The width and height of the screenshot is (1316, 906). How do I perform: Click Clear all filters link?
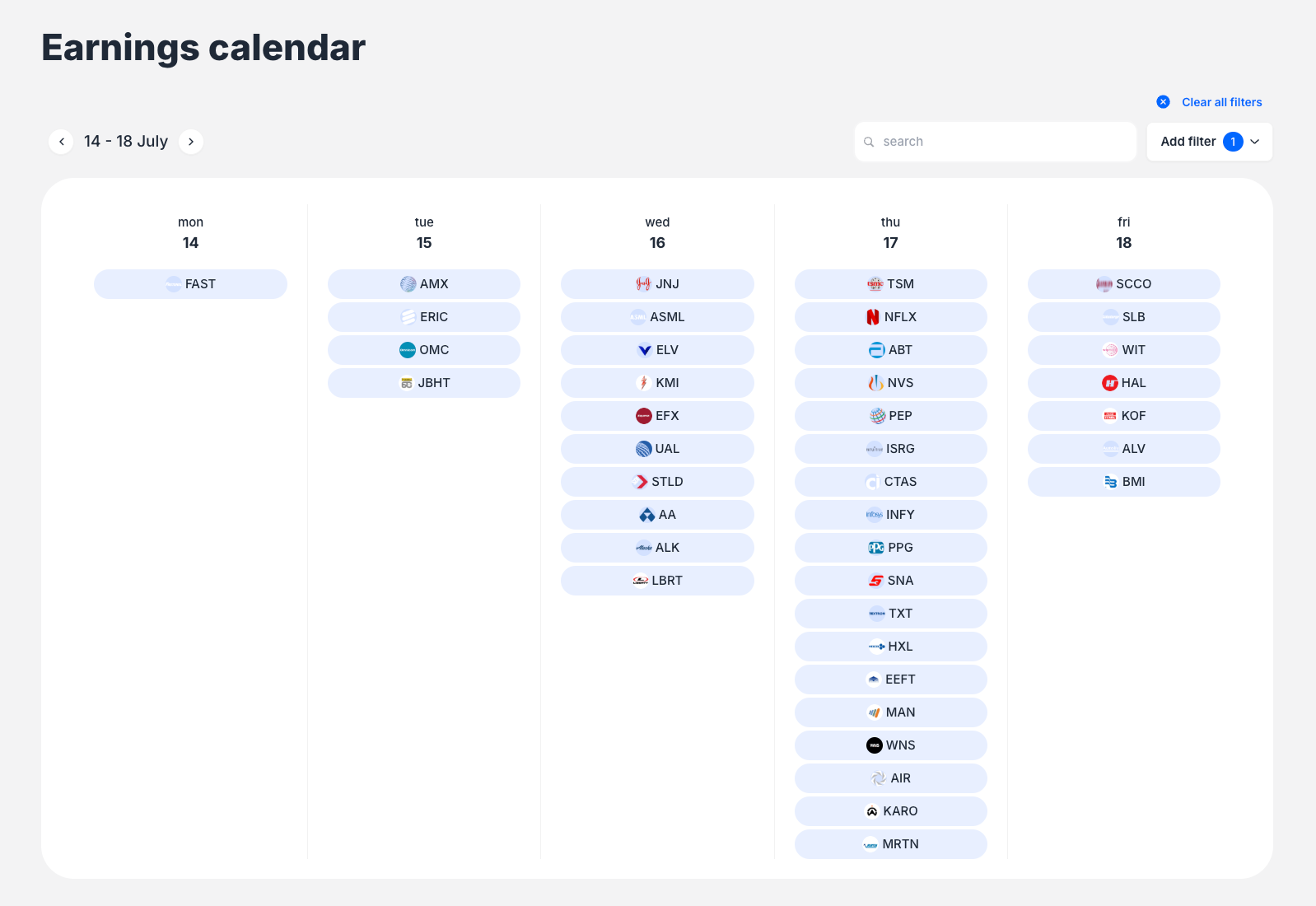click(1221, 102)
